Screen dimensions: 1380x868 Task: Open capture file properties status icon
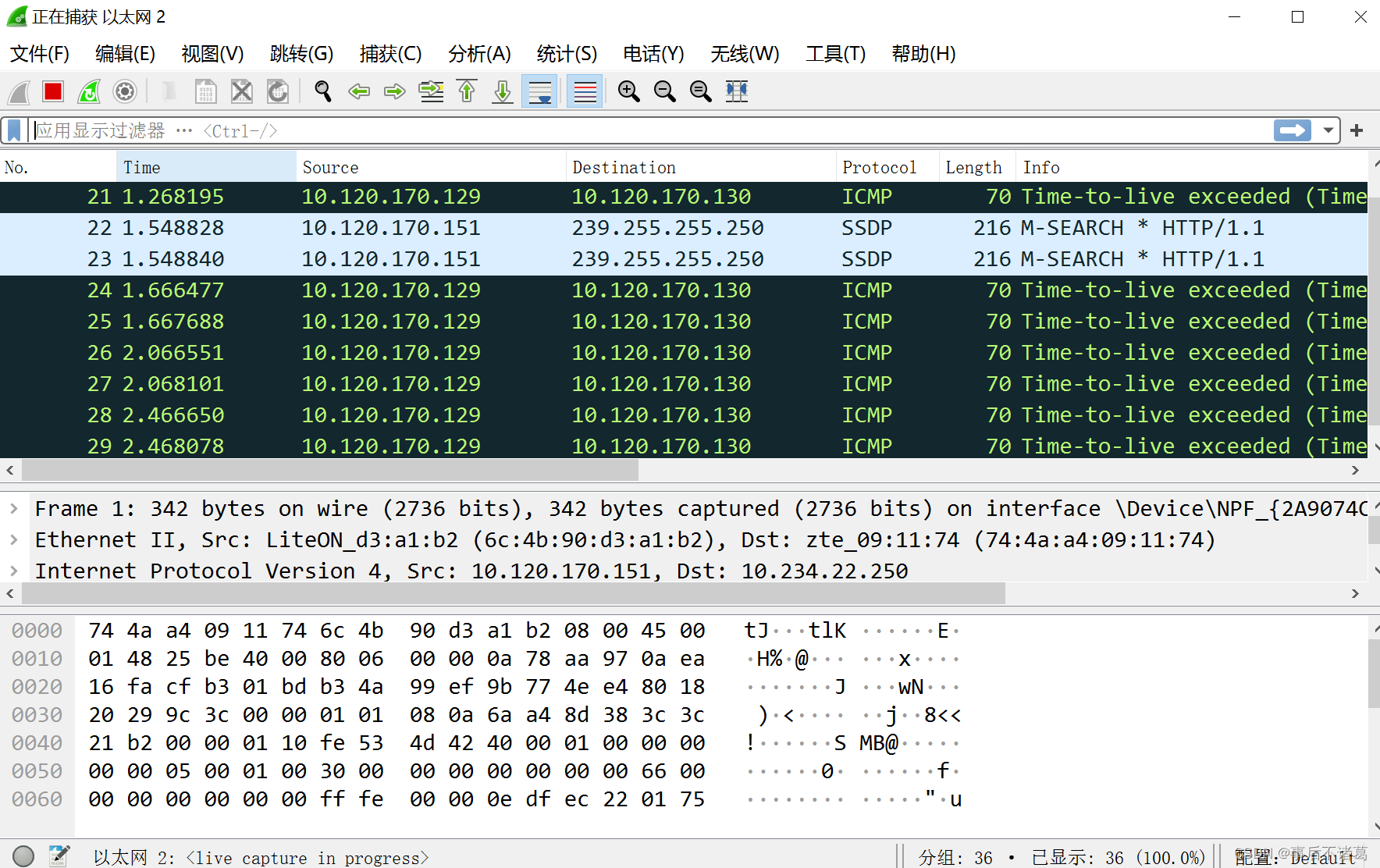[x=59, y=856]
